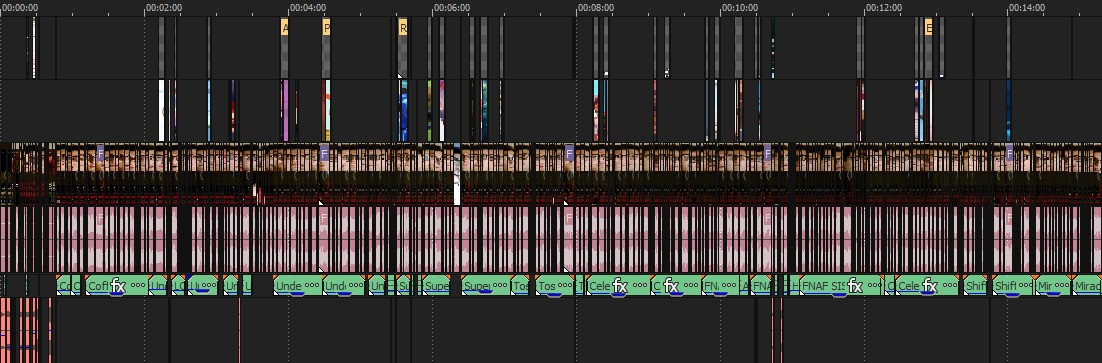Open the options dots on the FN. clip

pos(728,286)
